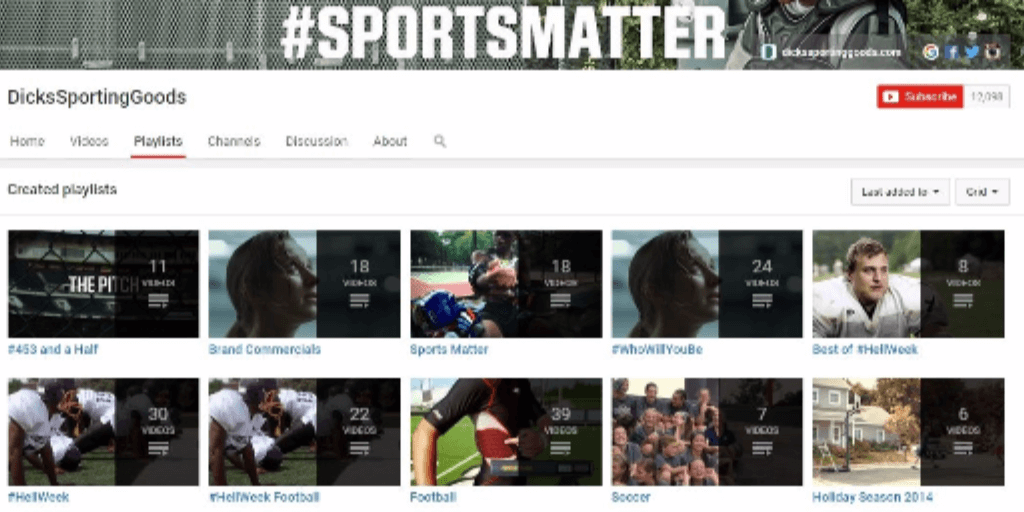Open the #453 and a Half playlist link
The height and width of the screenshot is (512, 1024).
(53, 349)
